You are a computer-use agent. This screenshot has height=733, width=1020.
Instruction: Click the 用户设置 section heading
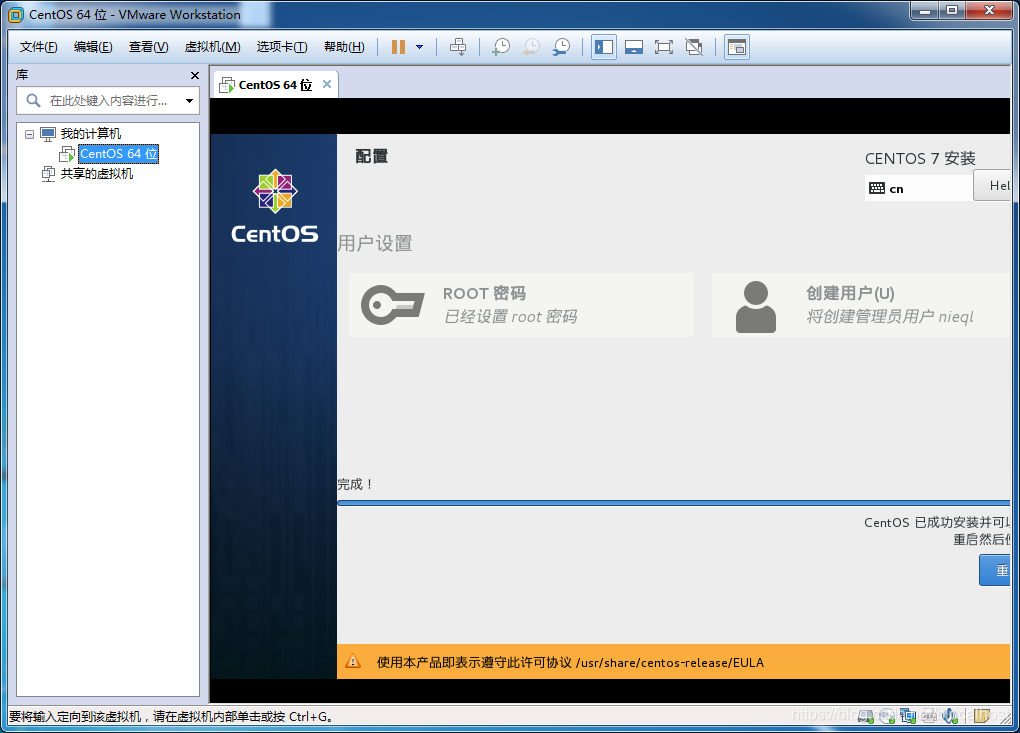coord(375,244)
